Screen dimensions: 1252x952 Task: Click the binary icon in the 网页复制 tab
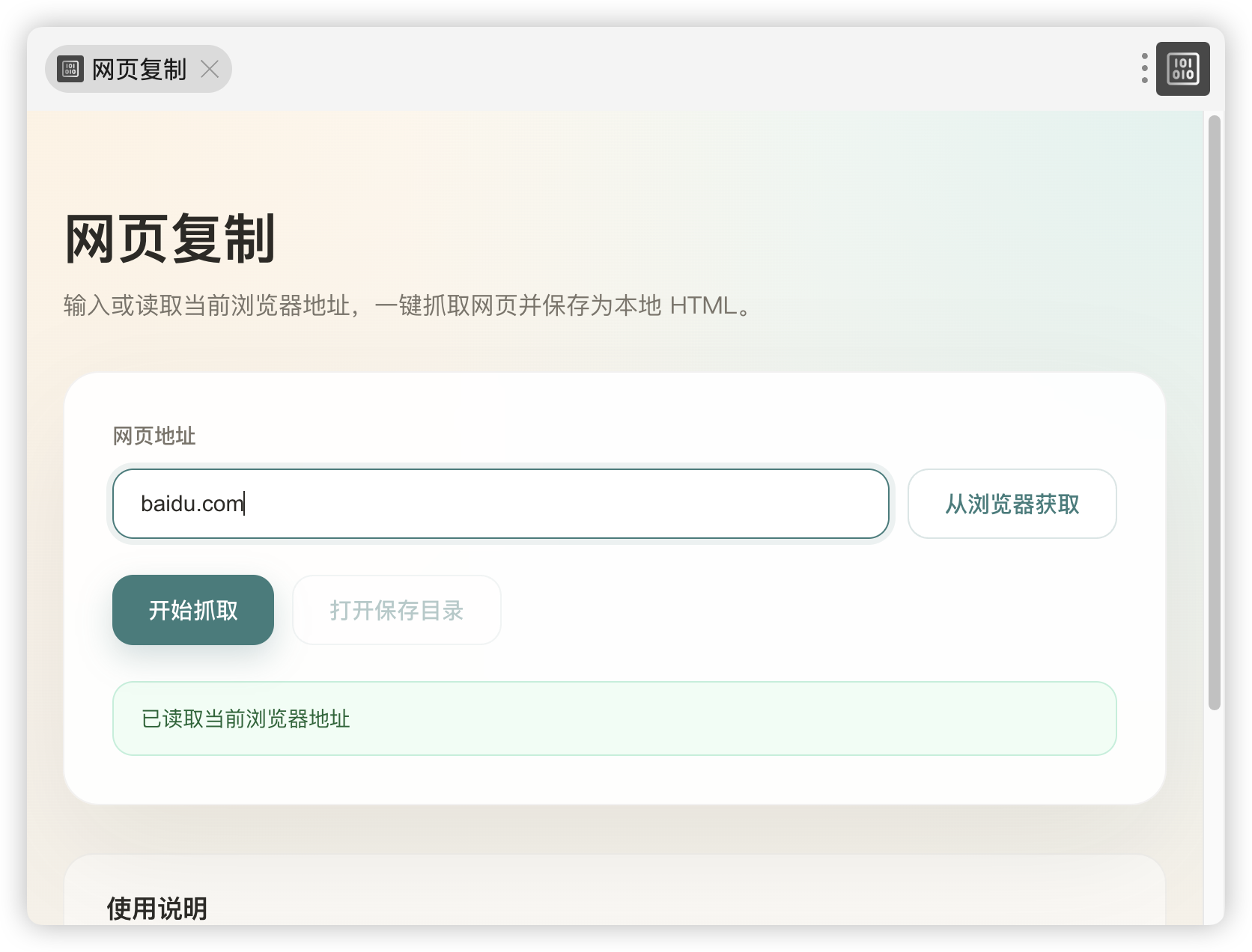70,70
